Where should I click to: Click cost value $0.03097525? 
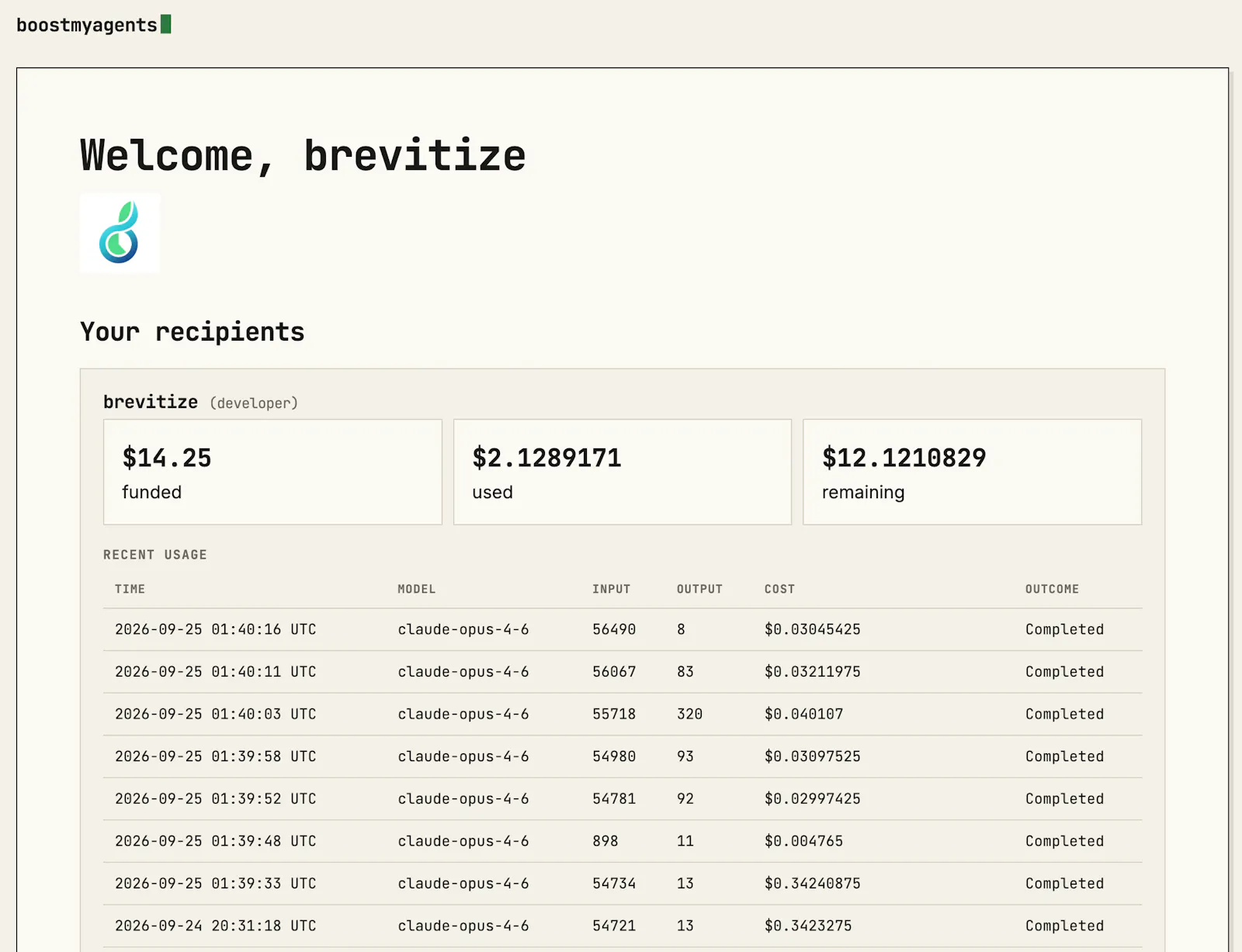[813, 756]
